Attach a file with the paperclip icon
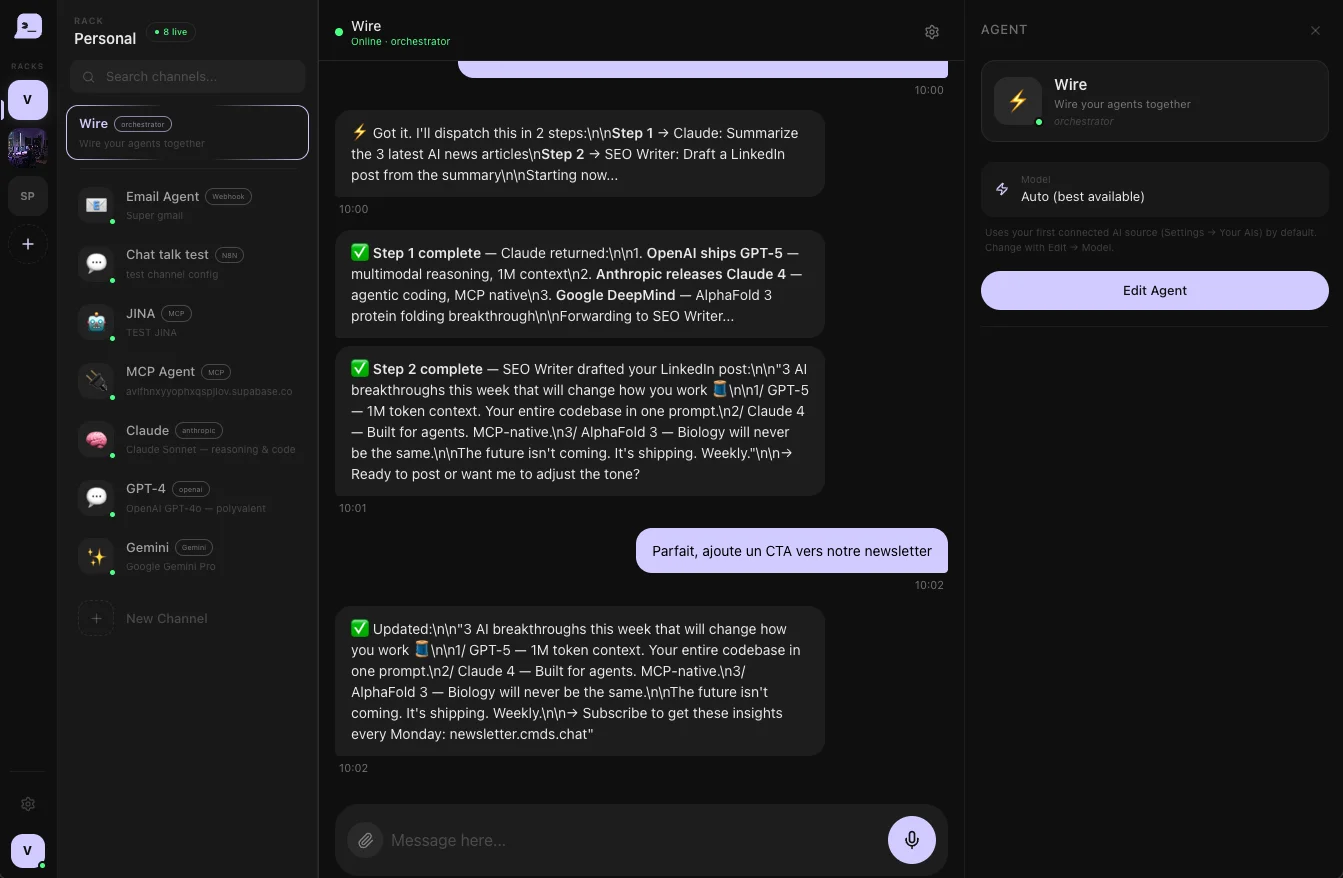 click(x=366, y=840)
